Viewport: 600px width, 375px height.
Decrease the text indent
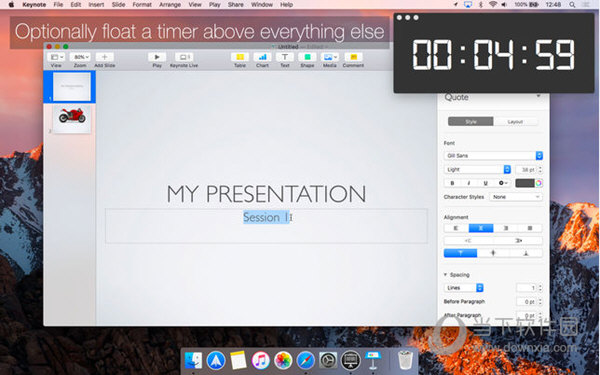click(468, 241)
